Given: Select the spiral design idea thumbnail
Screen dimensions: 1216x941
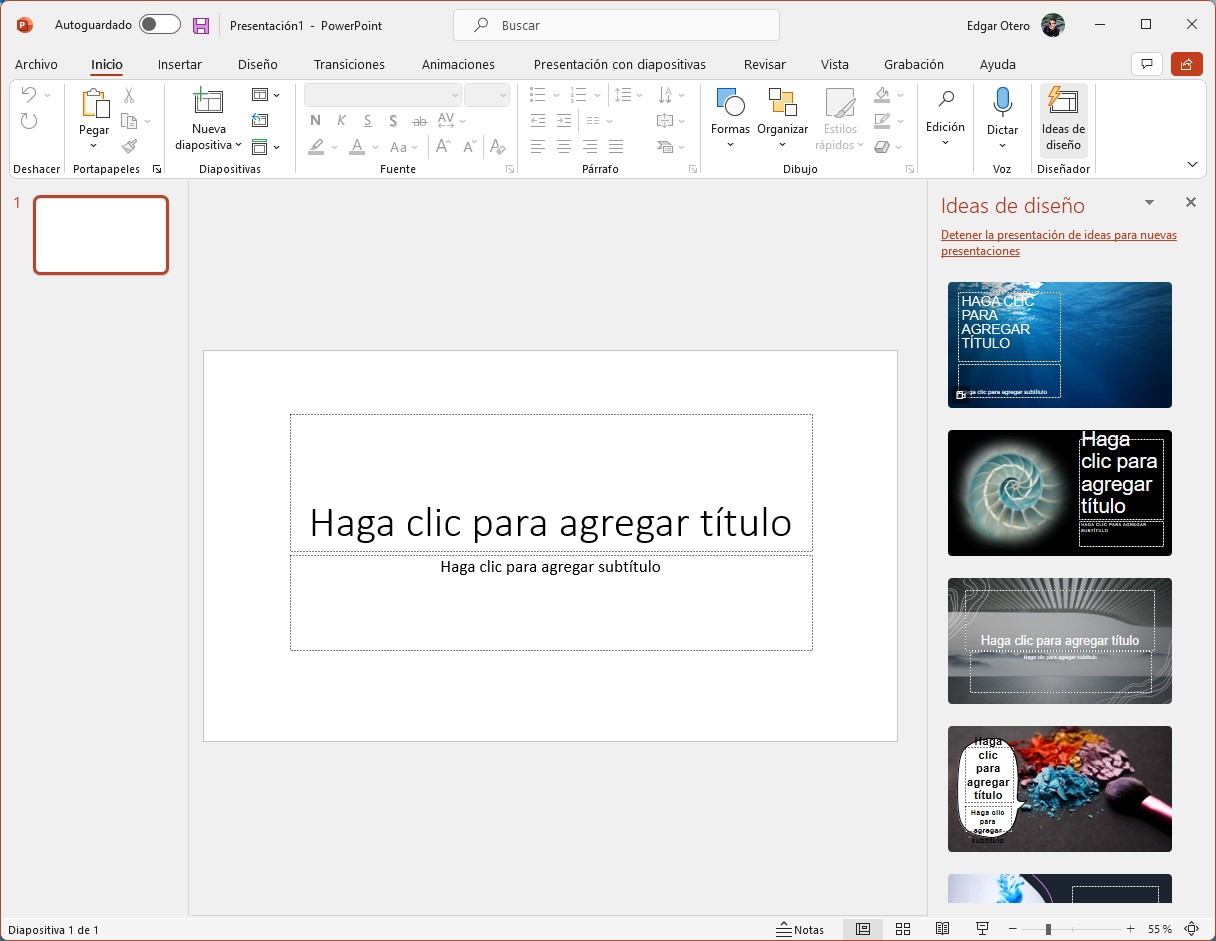Looking at the screenshot, I should (1059, 492).
